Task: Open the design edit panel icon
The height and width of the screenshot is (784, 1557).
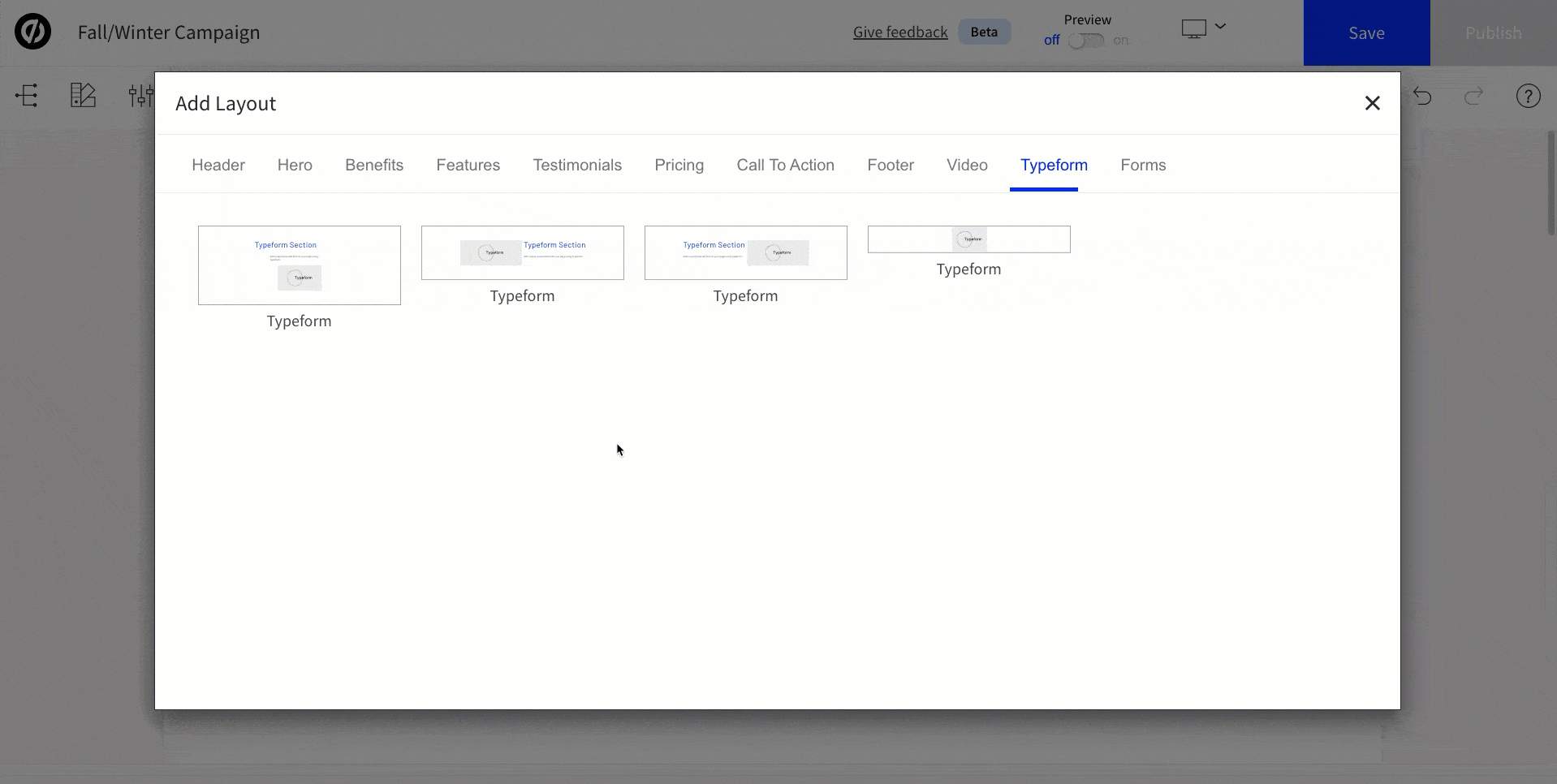Action: coord(83,96)
